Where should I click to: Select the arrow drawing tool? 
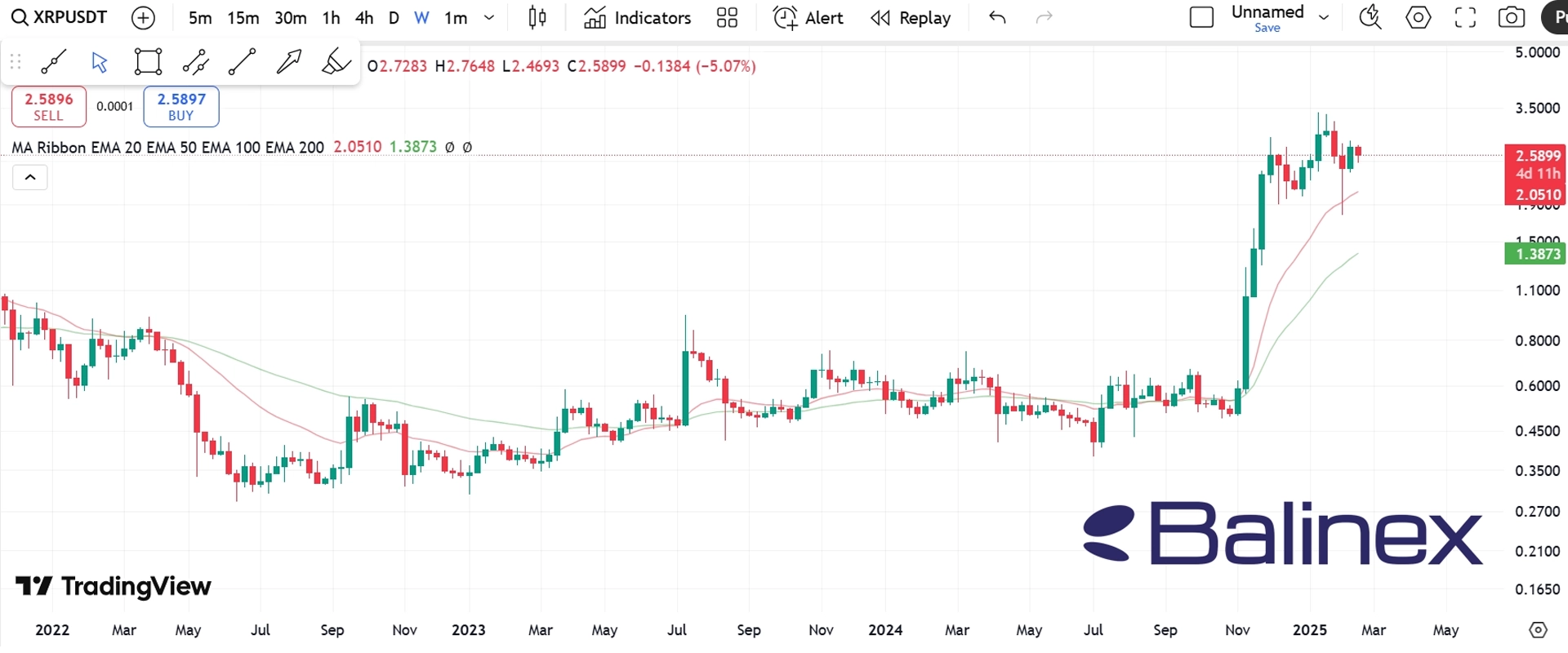[x=288, y=61]
